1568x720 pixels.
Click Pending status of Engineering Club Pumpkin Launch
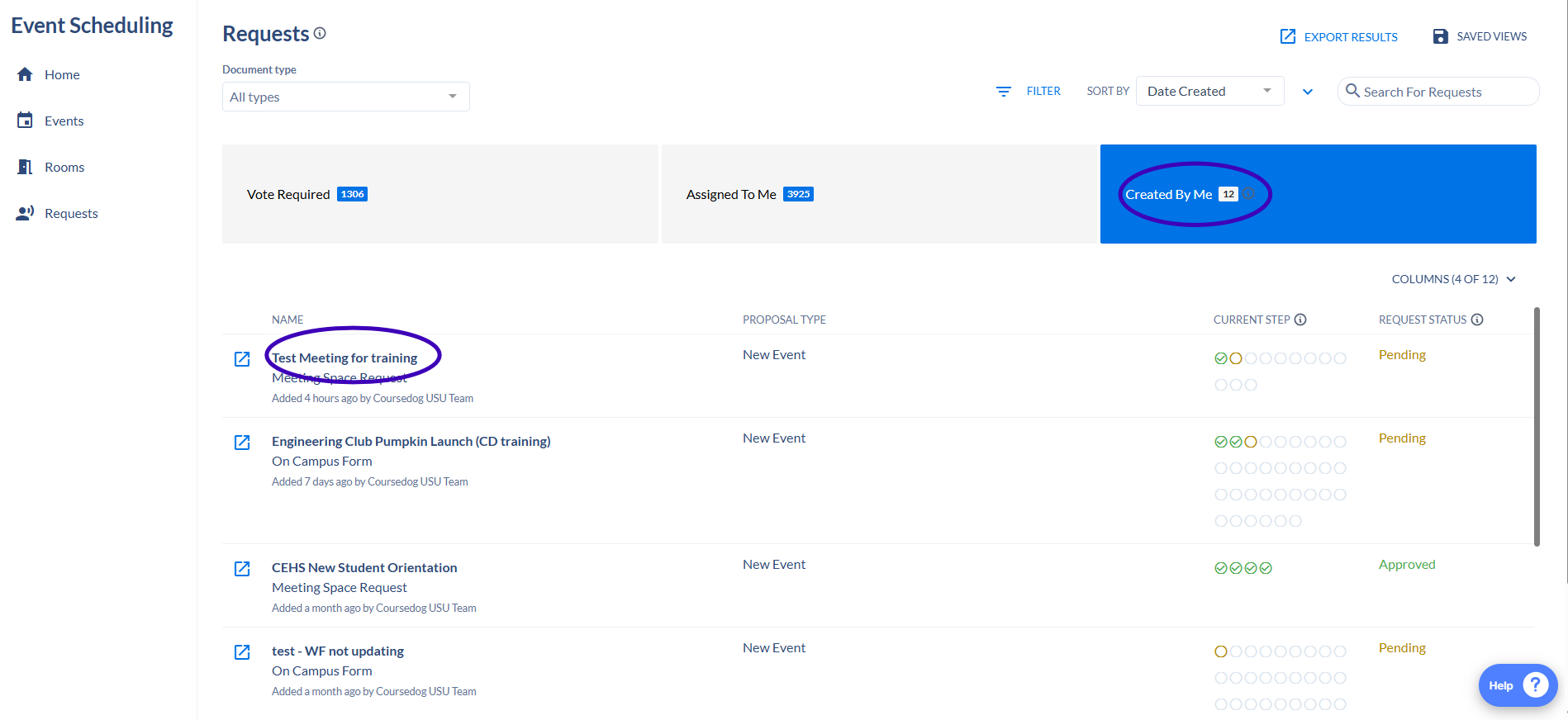(x=1402, y=438)
